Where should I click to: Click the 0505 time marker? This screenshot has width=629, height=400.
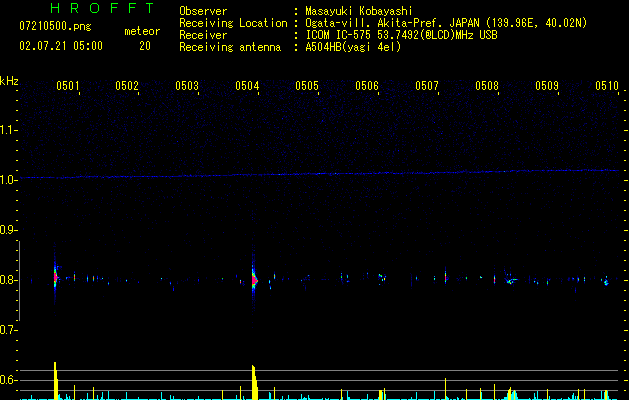307,86
